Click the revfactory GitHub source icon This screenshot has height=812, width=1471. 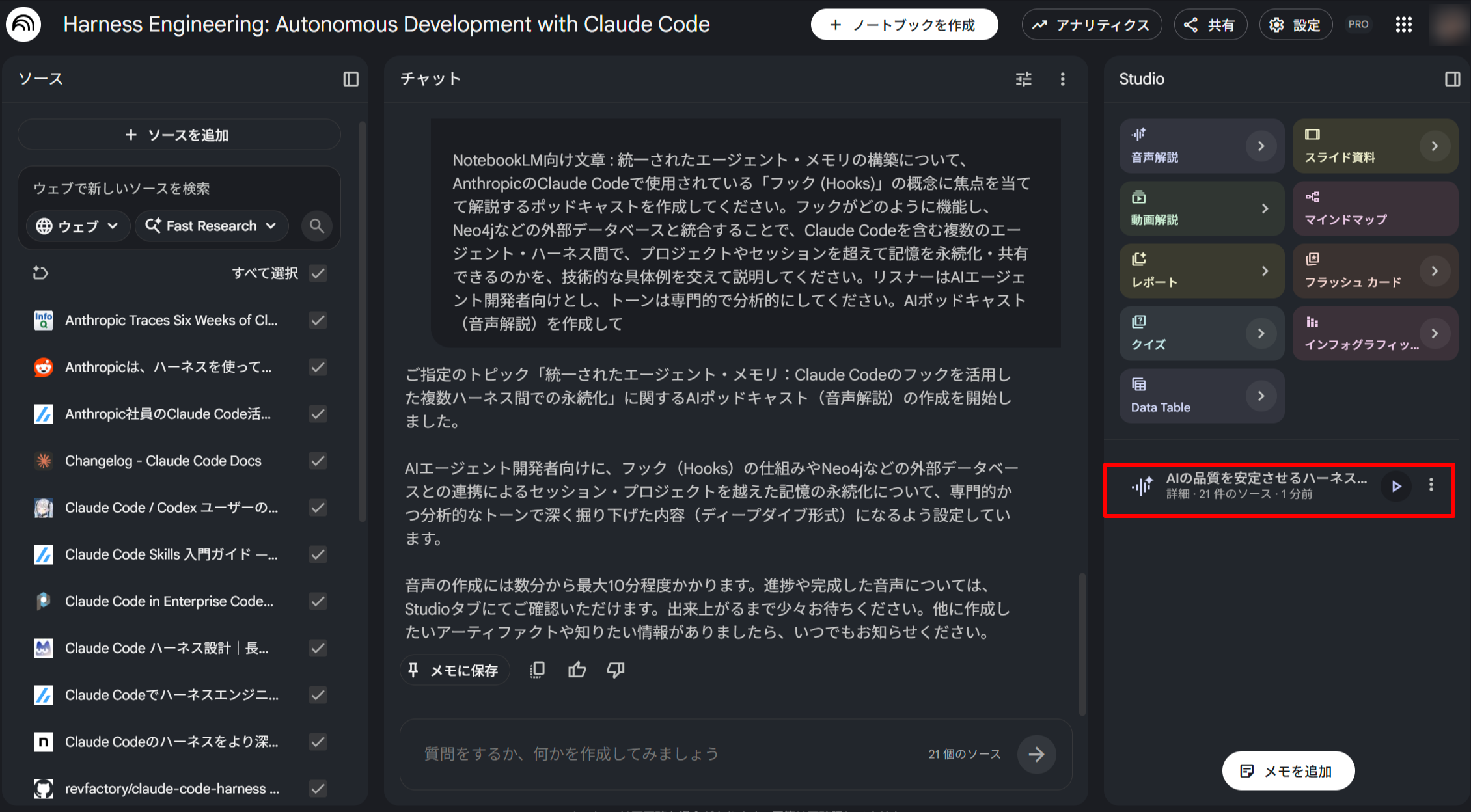44,789
